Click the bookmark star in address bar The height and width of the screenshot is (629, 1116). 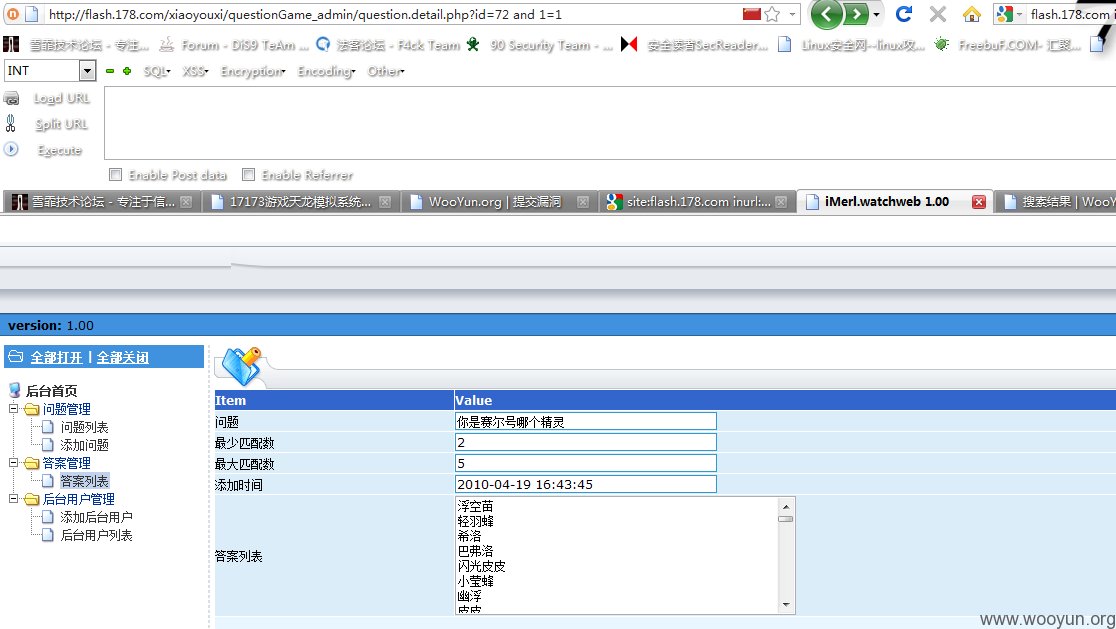tap(772, 14)
